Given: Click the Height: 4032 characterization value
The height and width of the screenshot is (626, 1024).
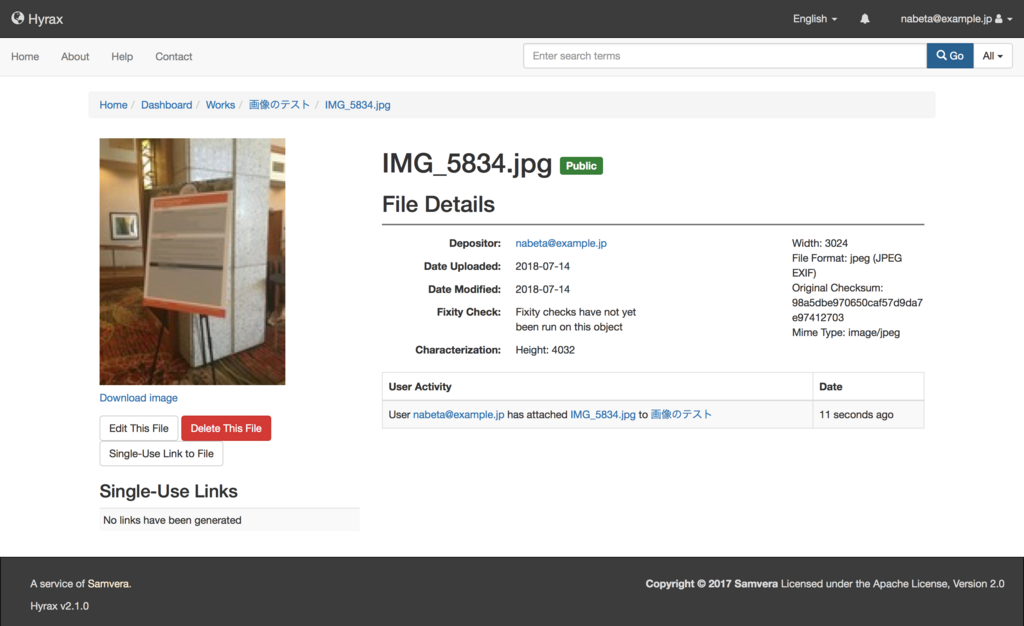Looking at the screenshot, I should pos(545,351).
